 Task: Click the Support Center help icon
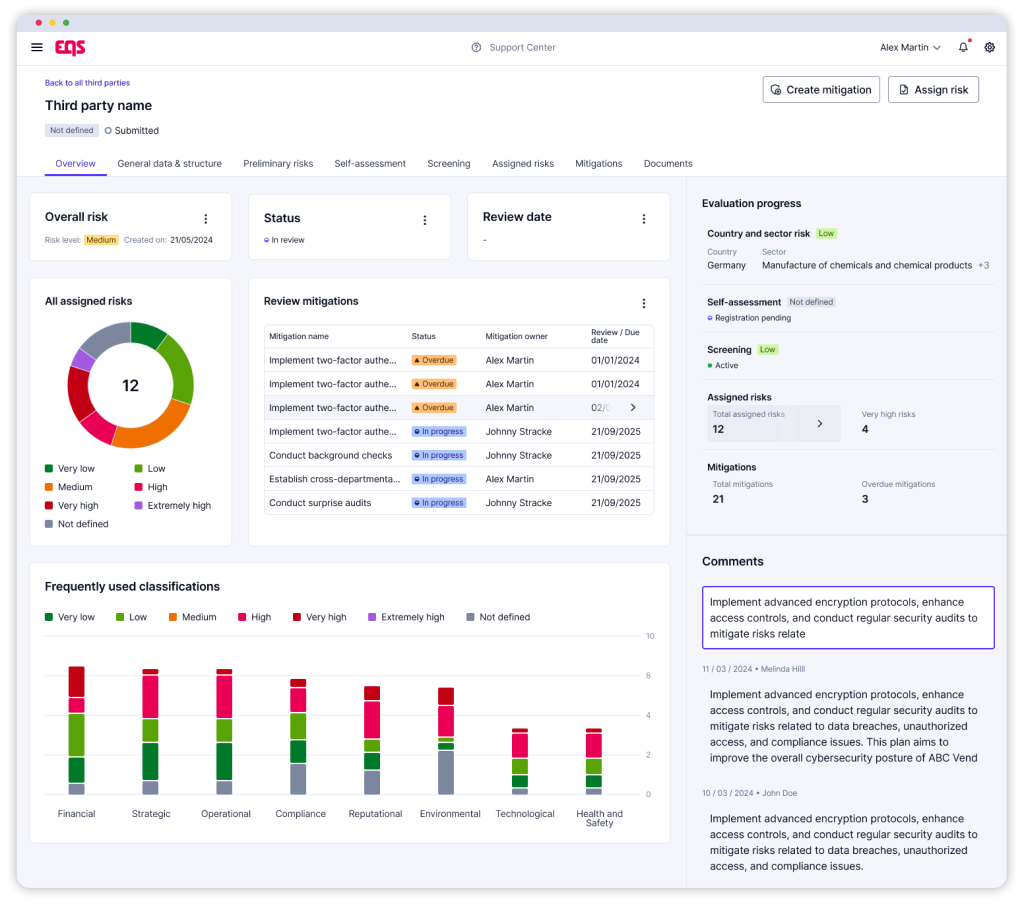point(476,47)
